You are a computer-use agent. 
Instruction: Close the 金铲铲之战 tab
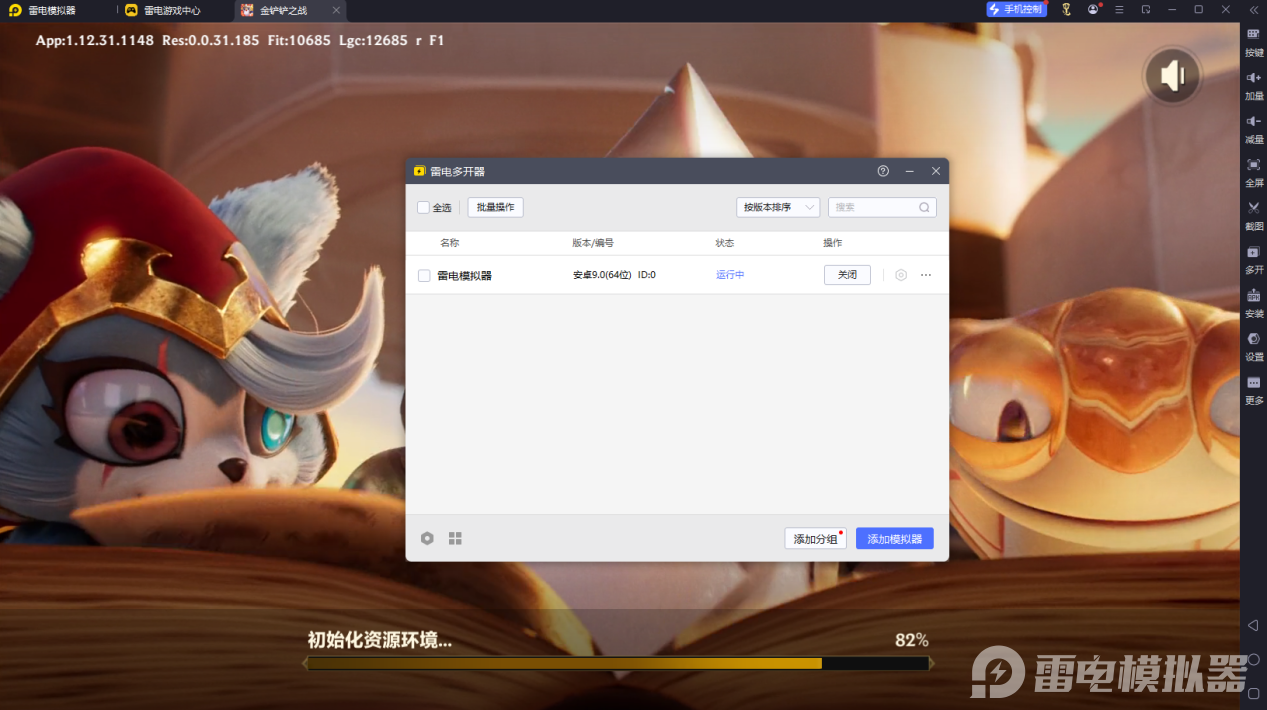click(x=336, y=10)
